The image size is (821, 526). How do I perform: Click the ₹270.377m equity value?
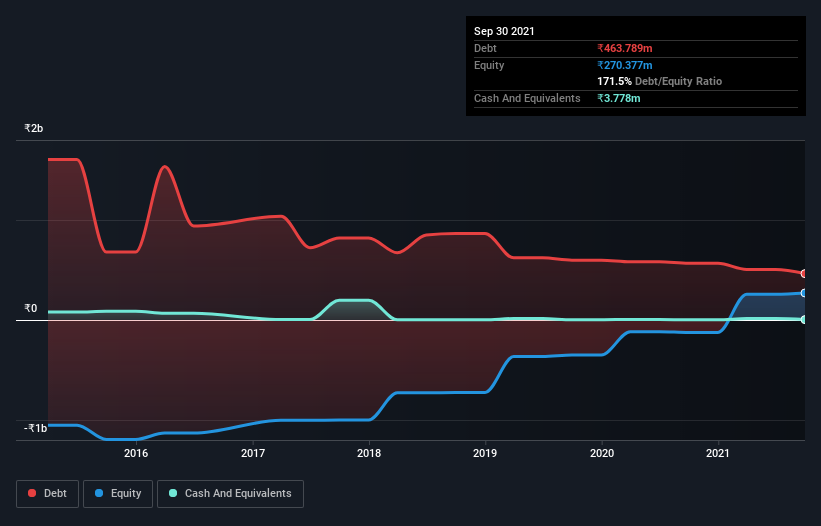click(625, 65)
